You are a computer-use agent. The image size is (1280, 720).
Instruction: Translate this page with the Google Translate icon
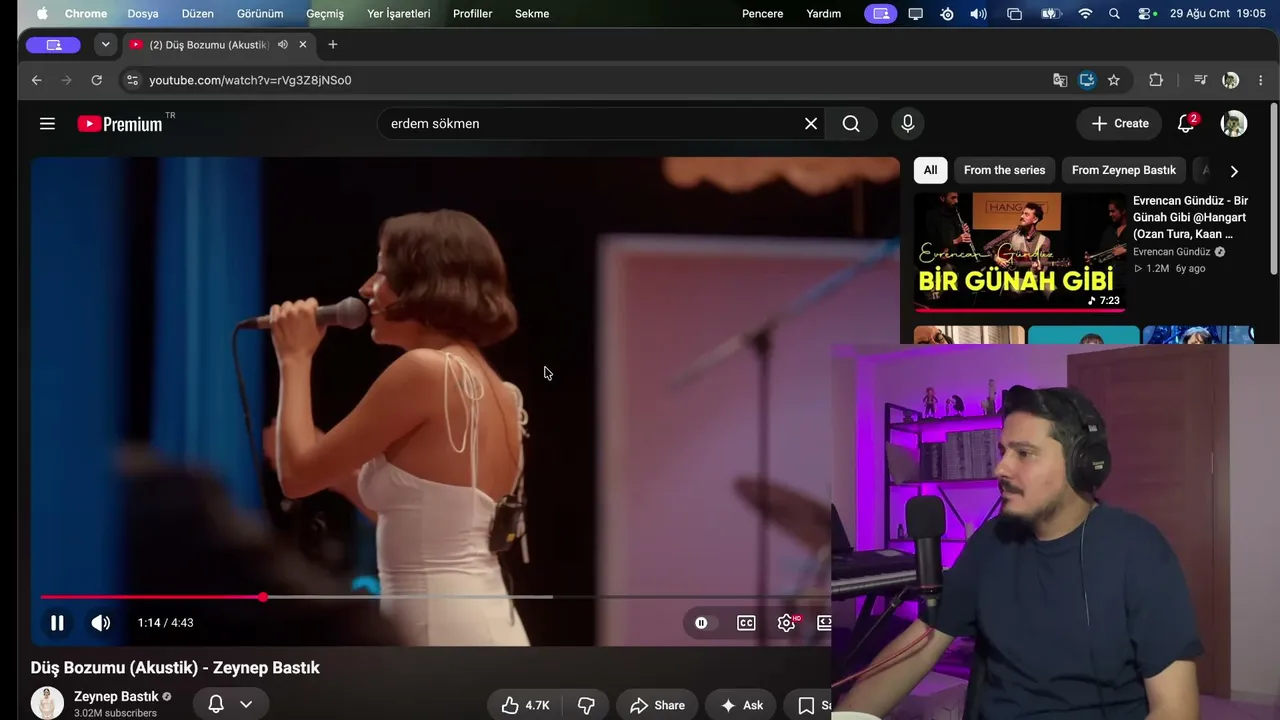coord(1060,80)
